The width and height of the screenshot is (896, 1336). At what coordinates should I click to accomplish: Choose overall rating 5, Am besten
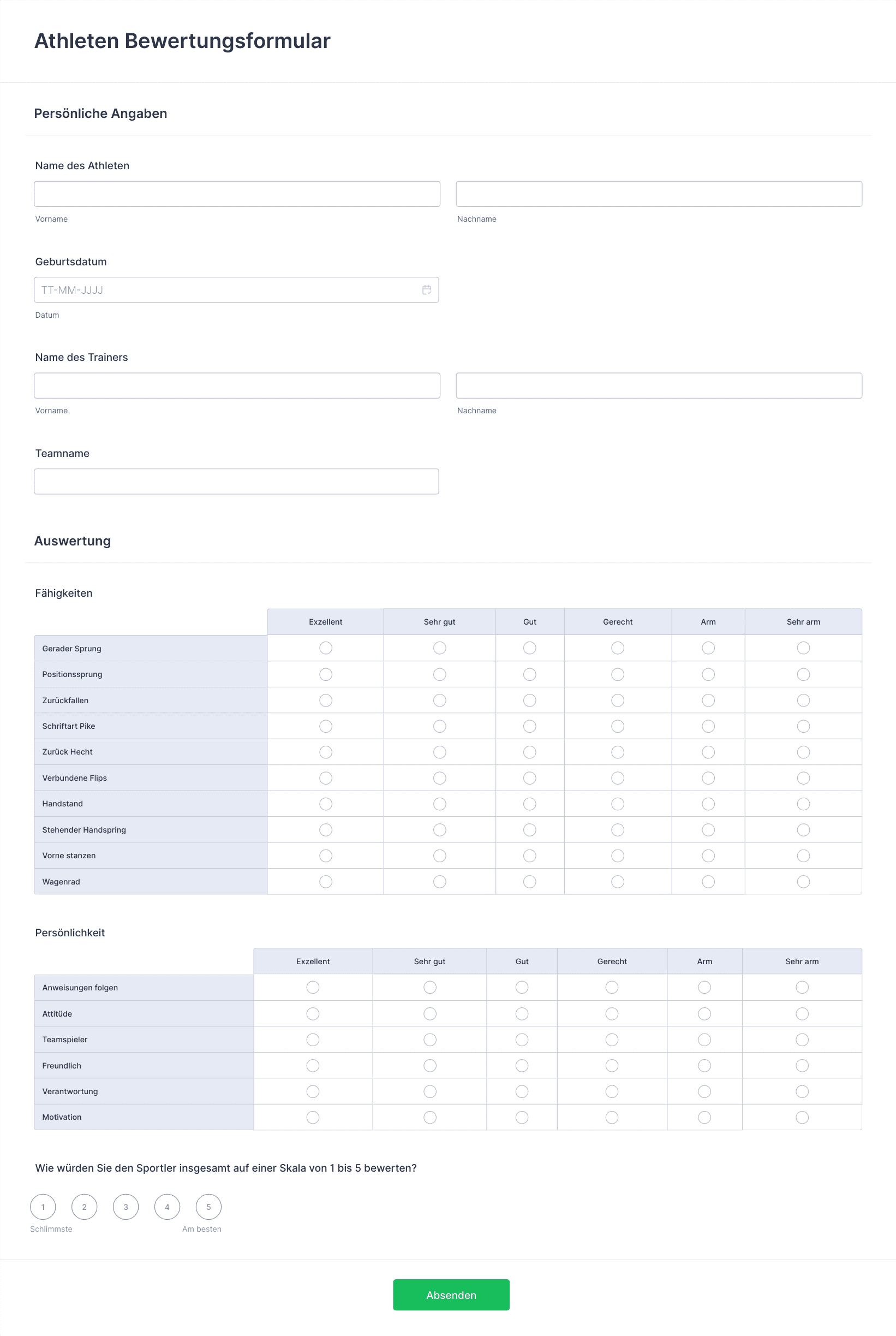point(208,1207)
